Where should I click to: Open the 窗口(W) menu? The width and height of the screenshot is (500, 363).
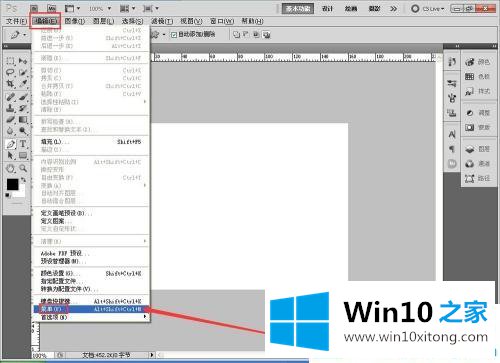(x=222, y=21)
